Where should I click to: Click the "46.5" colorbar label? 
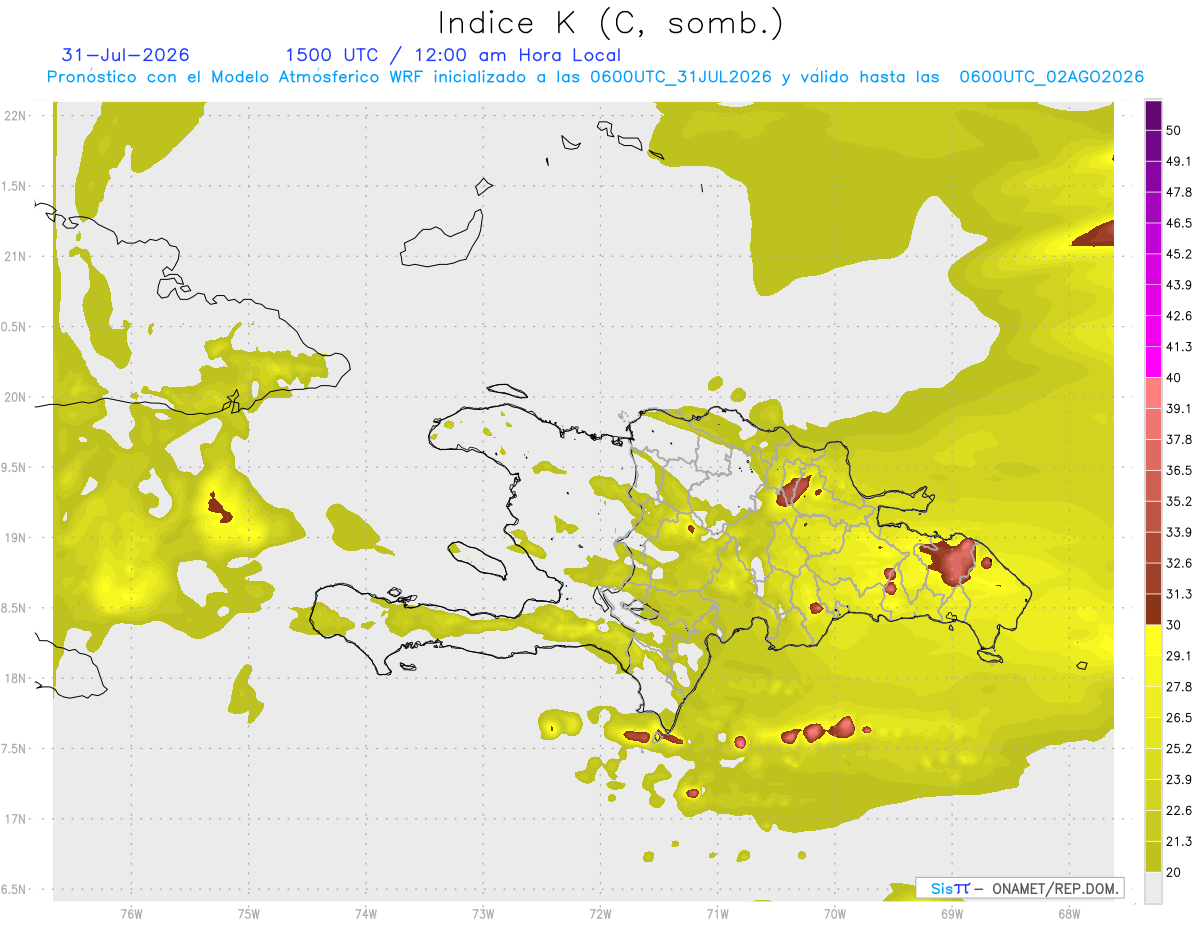[x=1179, y=223]
